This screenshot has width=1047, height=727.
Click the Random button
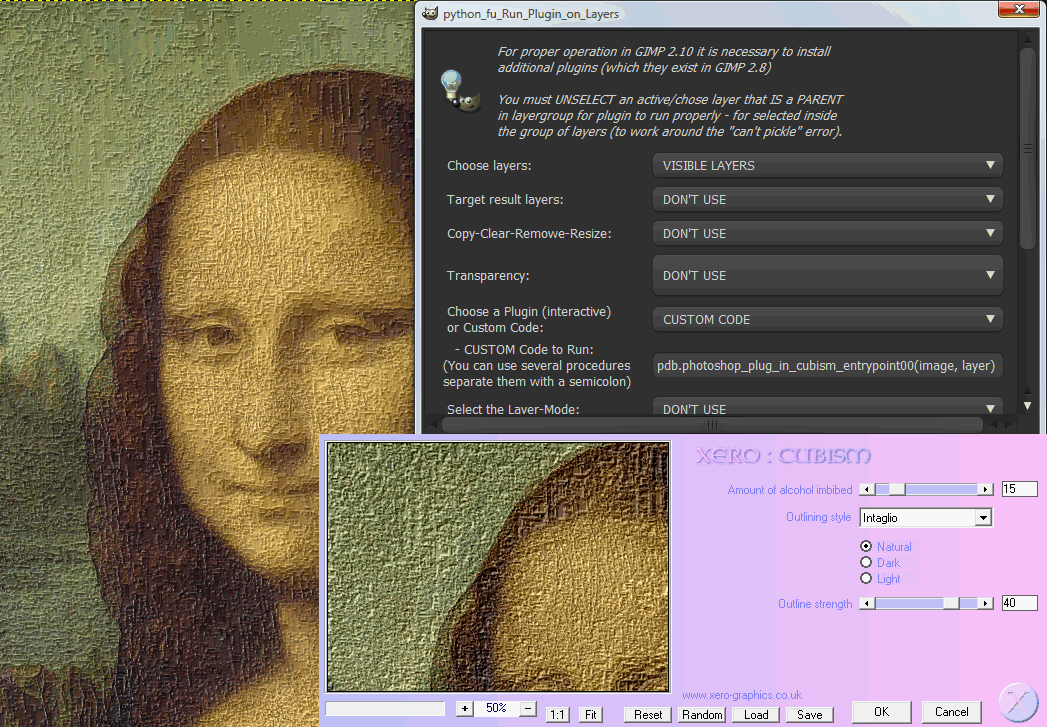point(702,715)
